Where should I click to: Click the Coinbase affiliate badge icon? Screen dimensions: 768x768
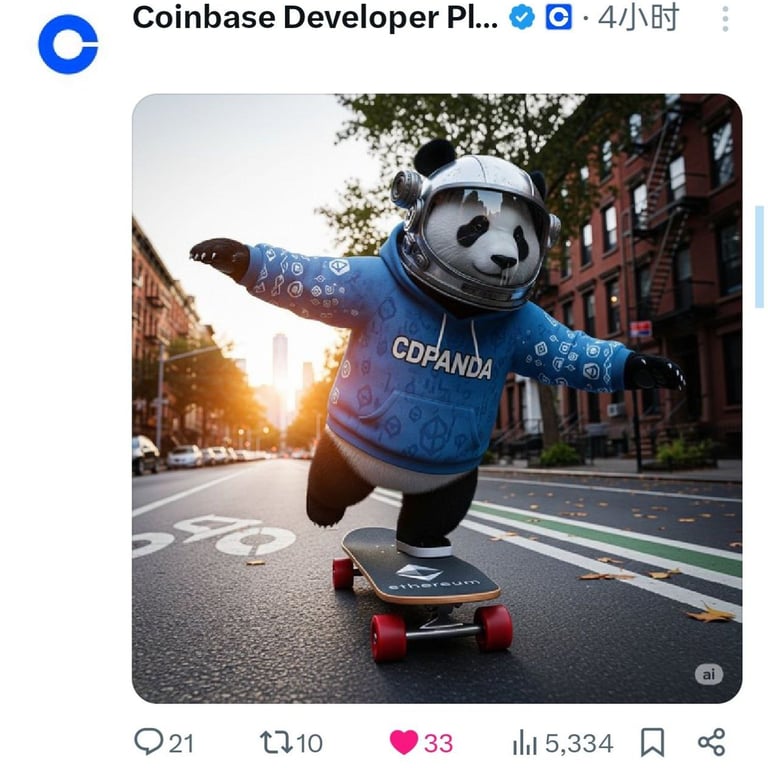pyautogui.click(x=558, y=18)
